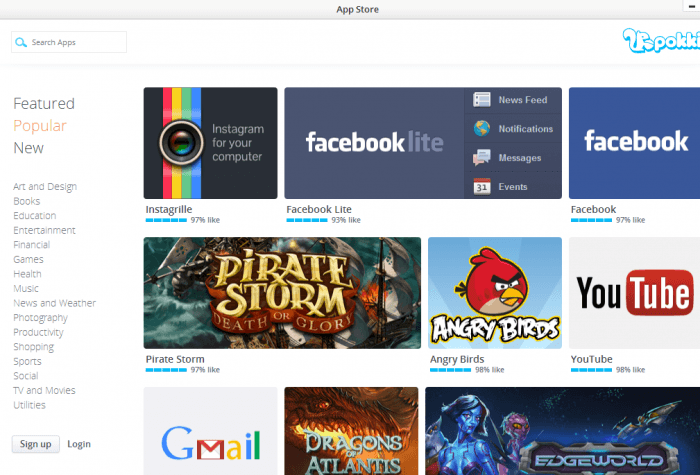The image size is (700, 475).
Task: Open the YouTube app tile
Action: click(x=634, y=293)
